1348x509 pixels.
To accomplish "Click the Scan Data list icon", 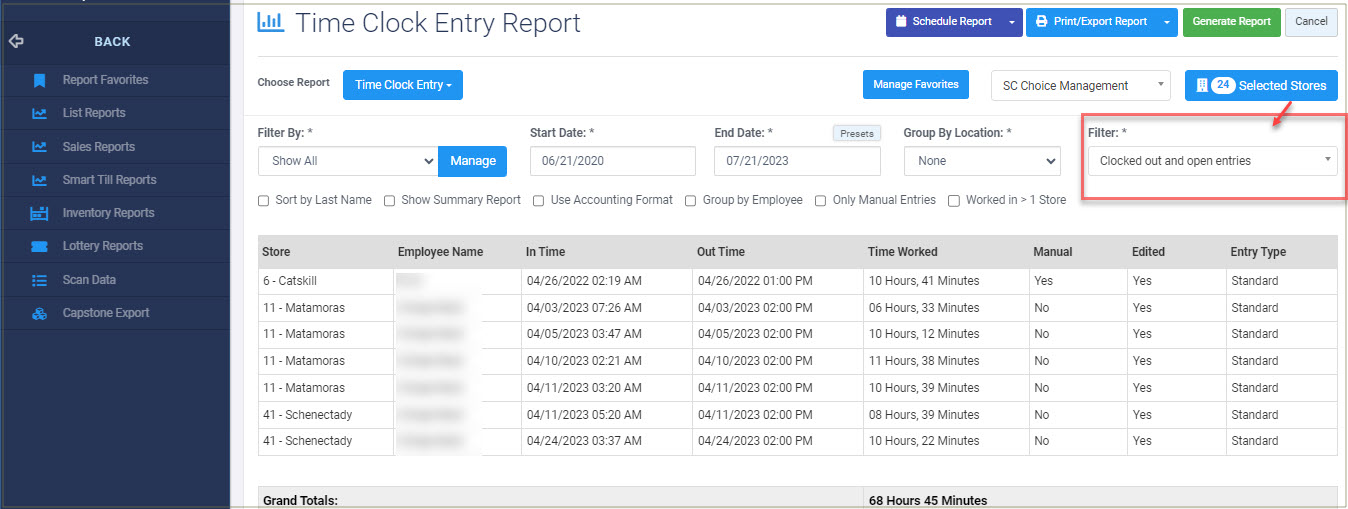I will point(39,280).
